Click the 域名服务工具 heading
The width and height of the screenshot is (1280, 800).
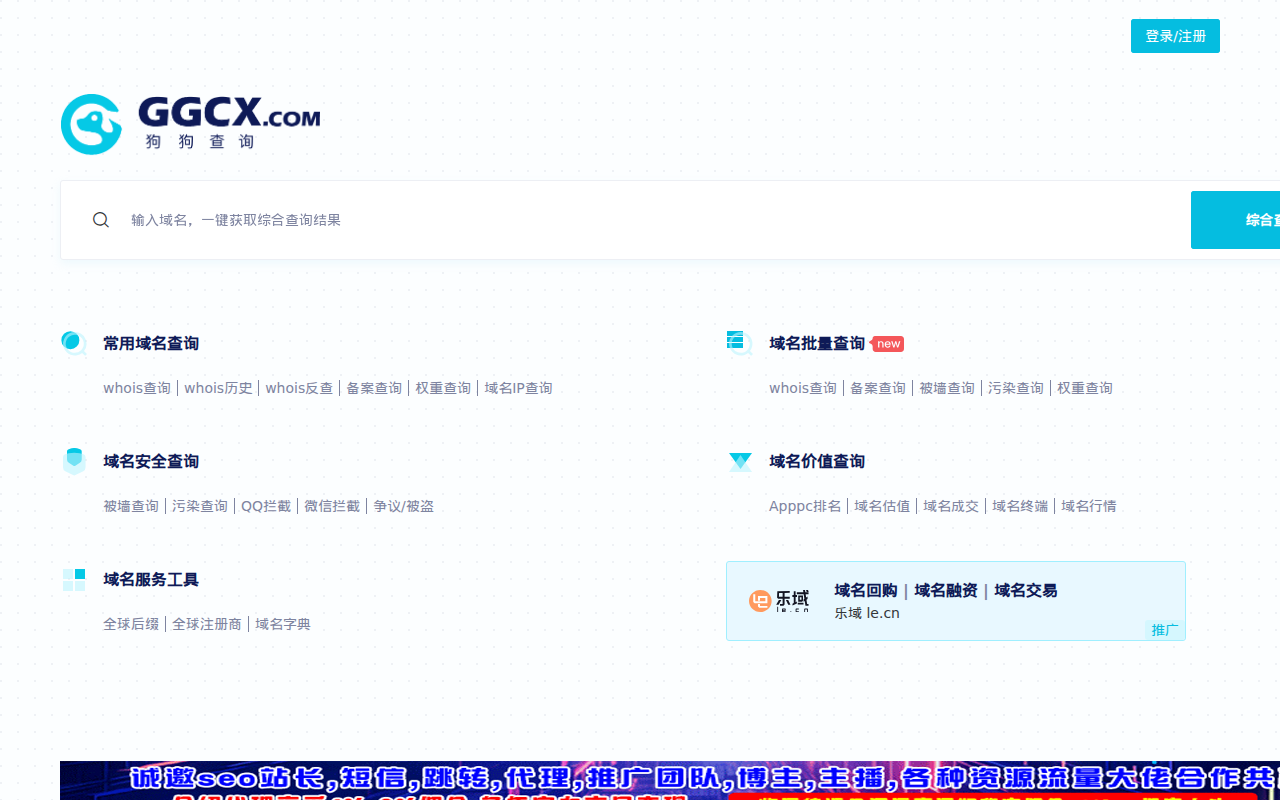point(151,579)
